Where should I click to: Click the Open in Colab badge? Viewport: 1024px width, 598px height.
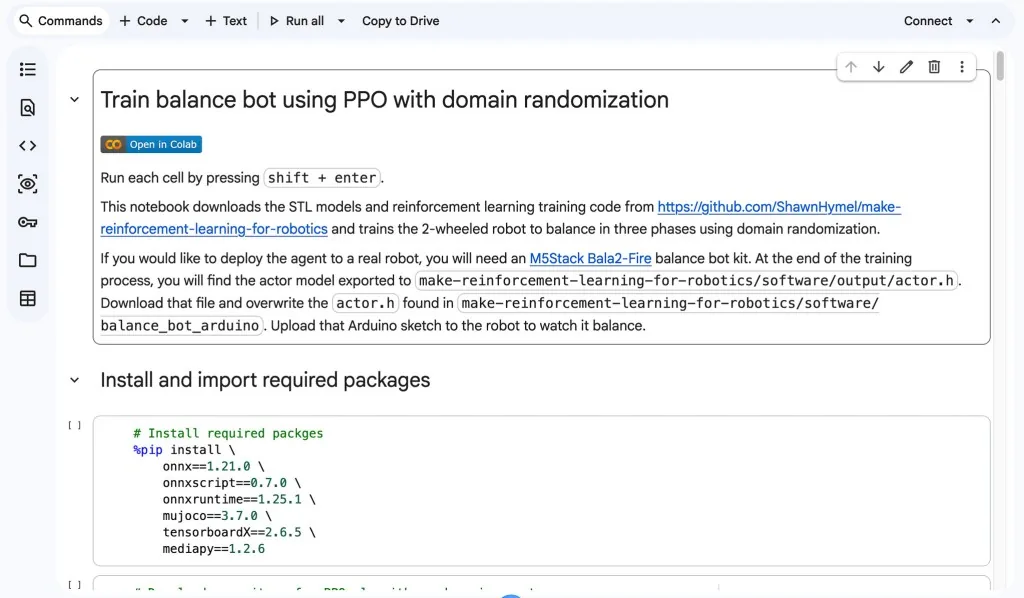(151, 144)
